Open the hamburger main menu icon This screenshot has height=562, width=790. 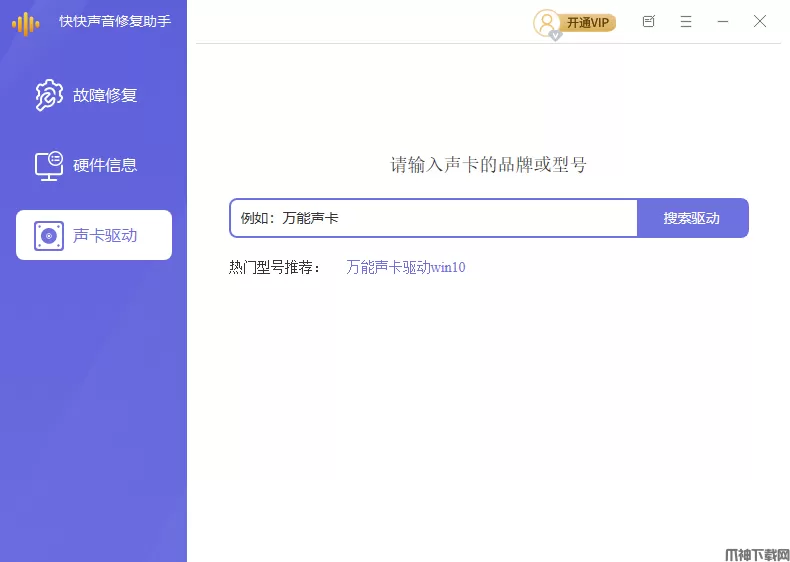[x=686, y=21]
